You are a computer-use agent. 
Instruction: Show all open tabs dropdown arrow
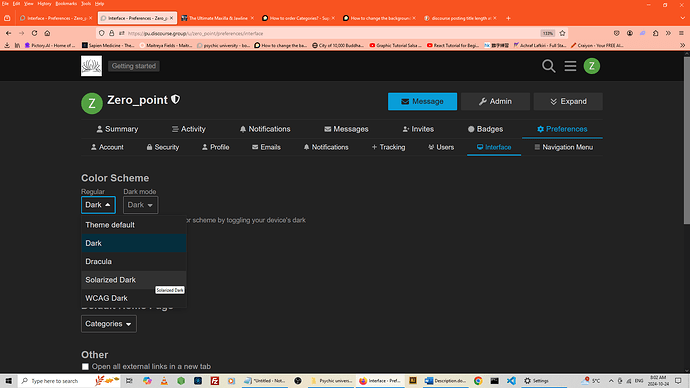tap(683, 18)
